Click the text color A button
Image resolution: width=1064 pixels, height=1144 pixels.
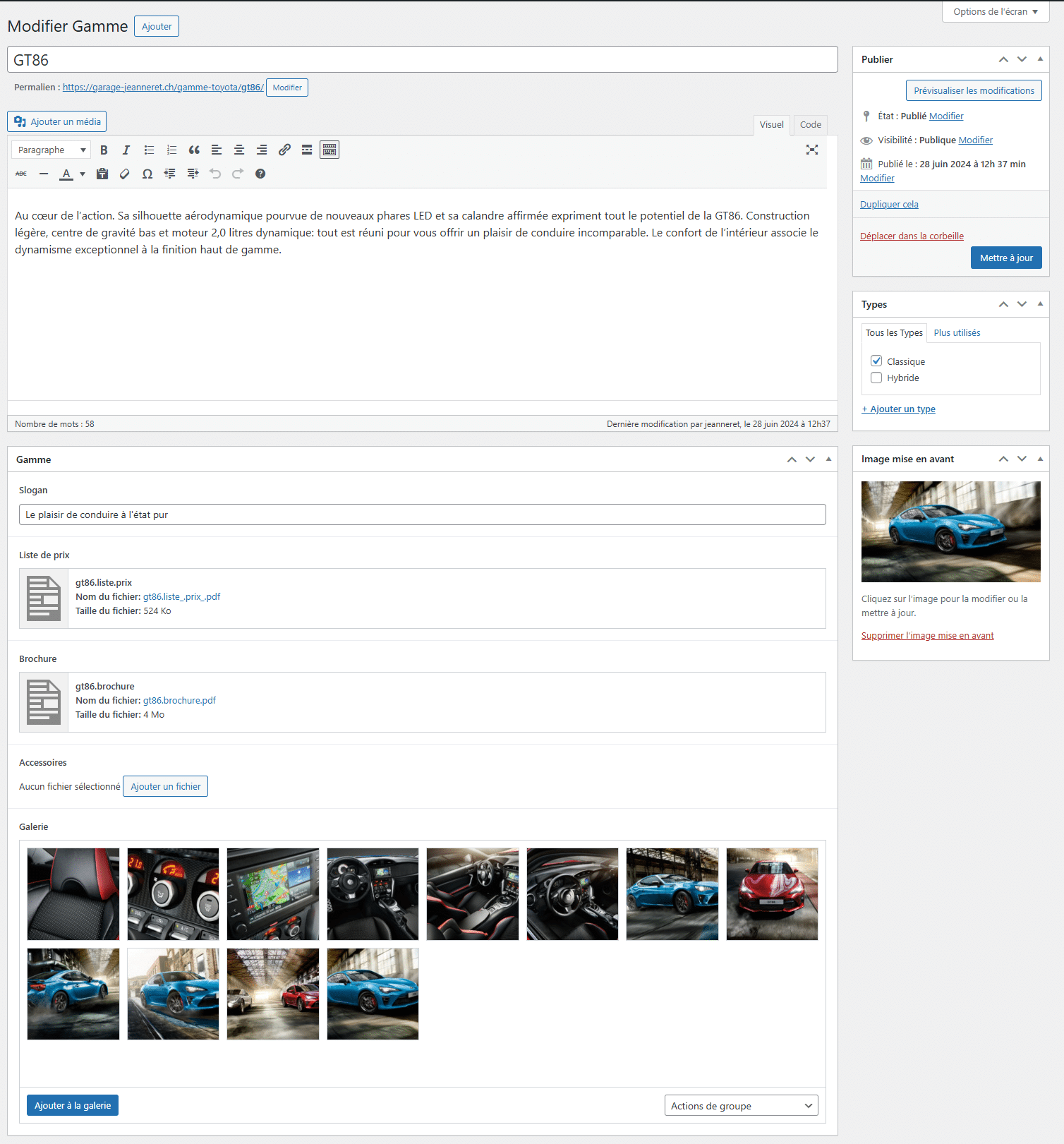66,174
